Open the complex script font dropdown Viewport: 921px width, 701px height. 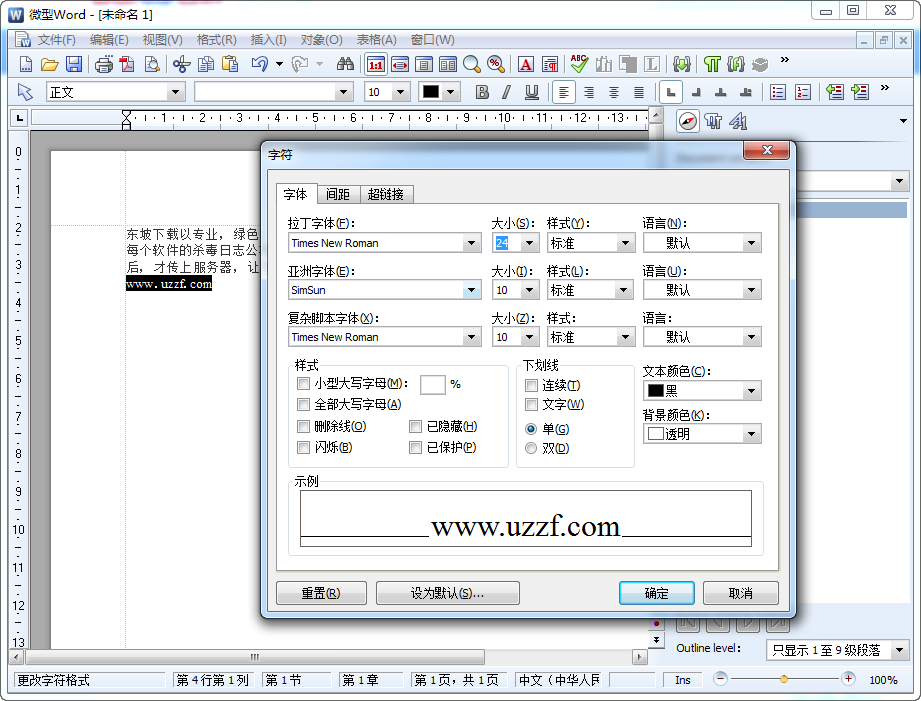(471, 337)
